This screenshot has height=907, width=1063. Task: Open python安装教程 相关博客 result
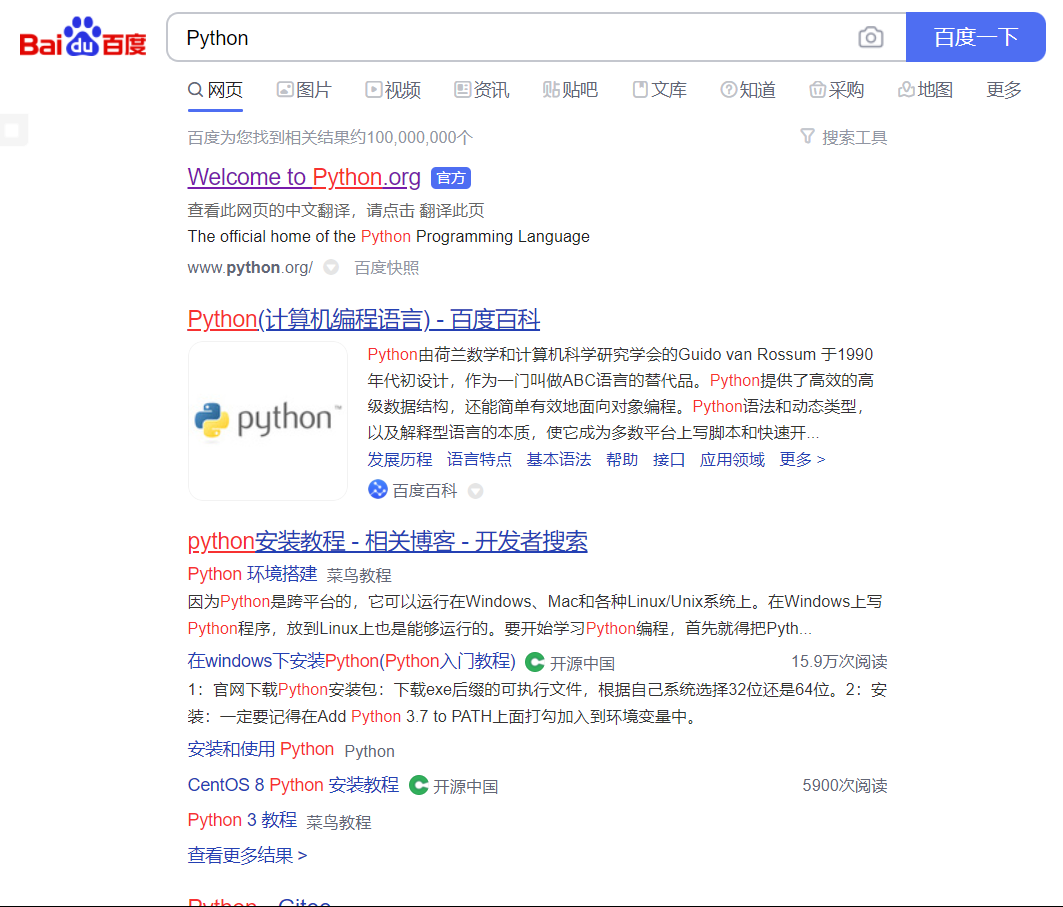pyautogui.click(x=387, y=541)
